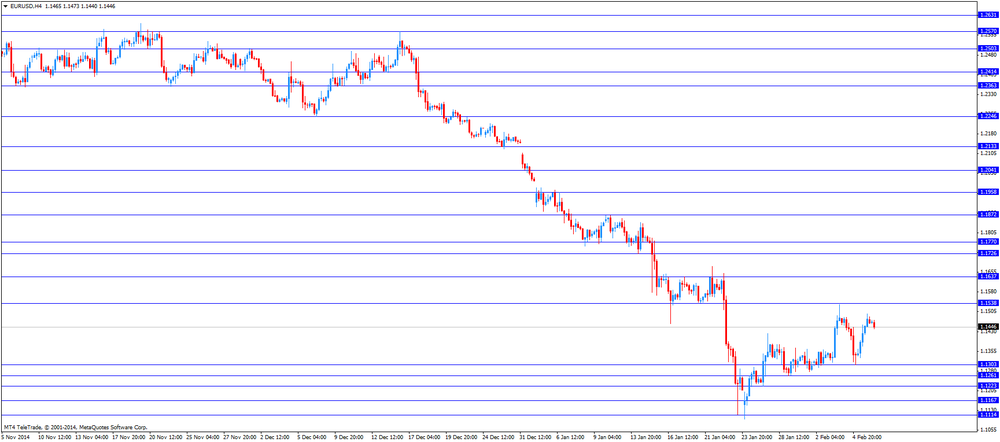
Task: Click the 25 Nov 04:00 time label
Action: 202,438
